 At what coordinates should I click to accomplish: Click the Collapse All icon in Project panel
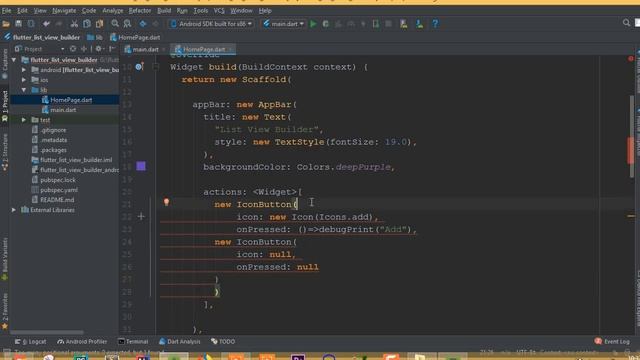pyautogui.click(x=84, y=49)
